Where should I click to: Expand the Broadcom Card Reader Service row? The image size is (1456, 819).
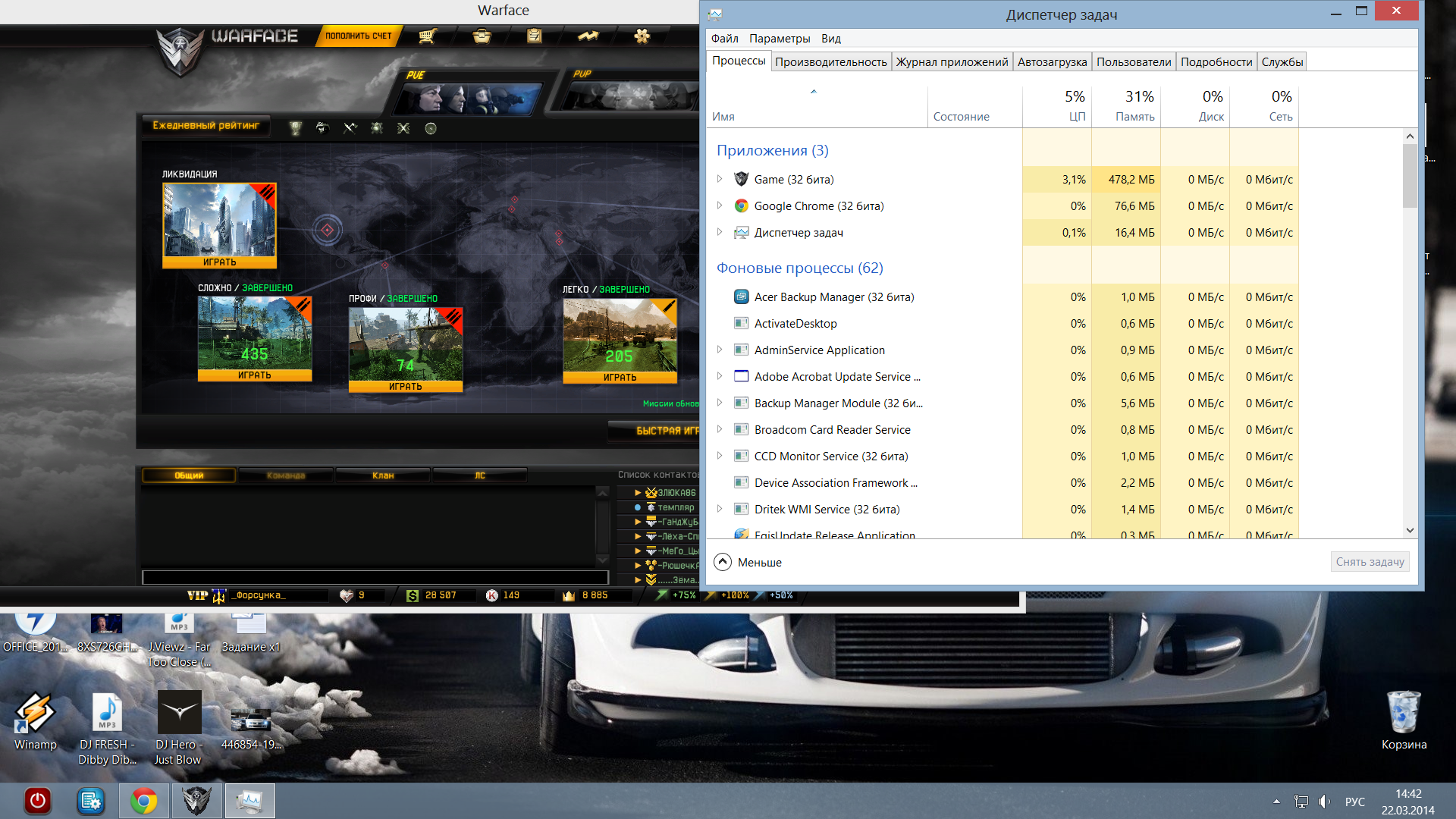pos(720,429)
